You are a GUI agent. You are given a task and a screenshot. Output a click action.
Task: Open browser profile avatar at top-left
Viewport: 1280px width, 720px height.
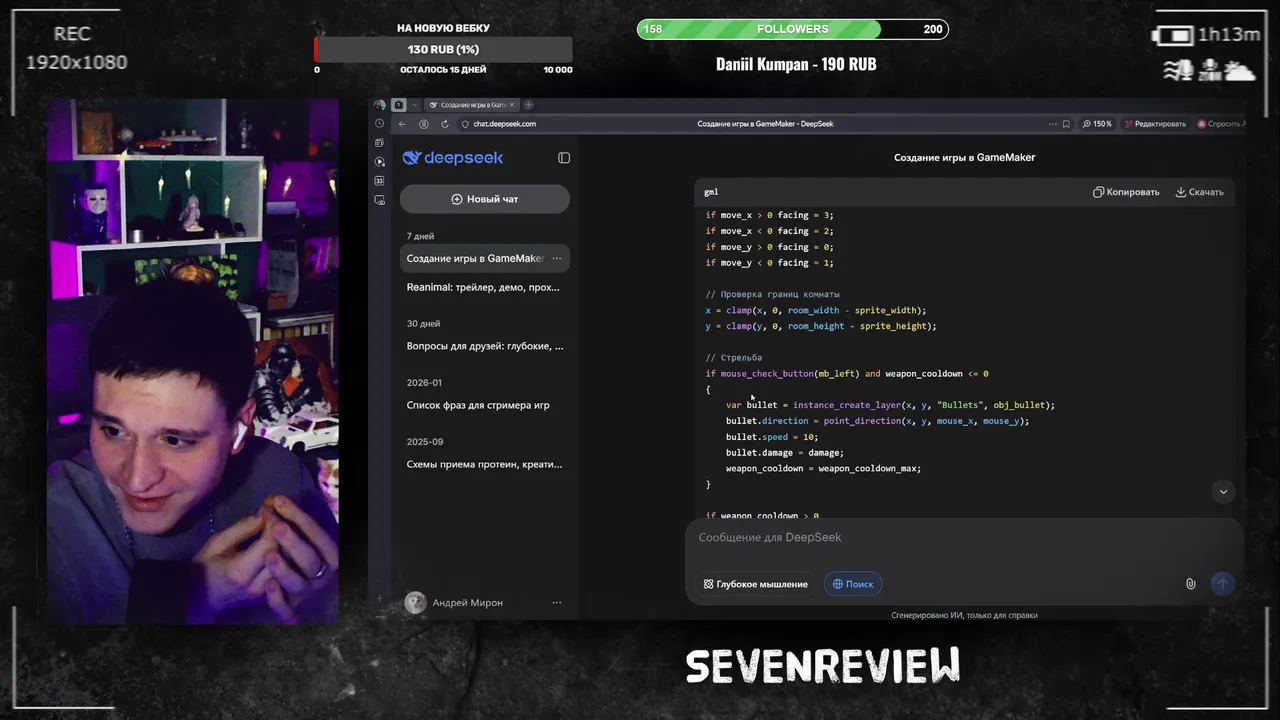click(380, 105)
